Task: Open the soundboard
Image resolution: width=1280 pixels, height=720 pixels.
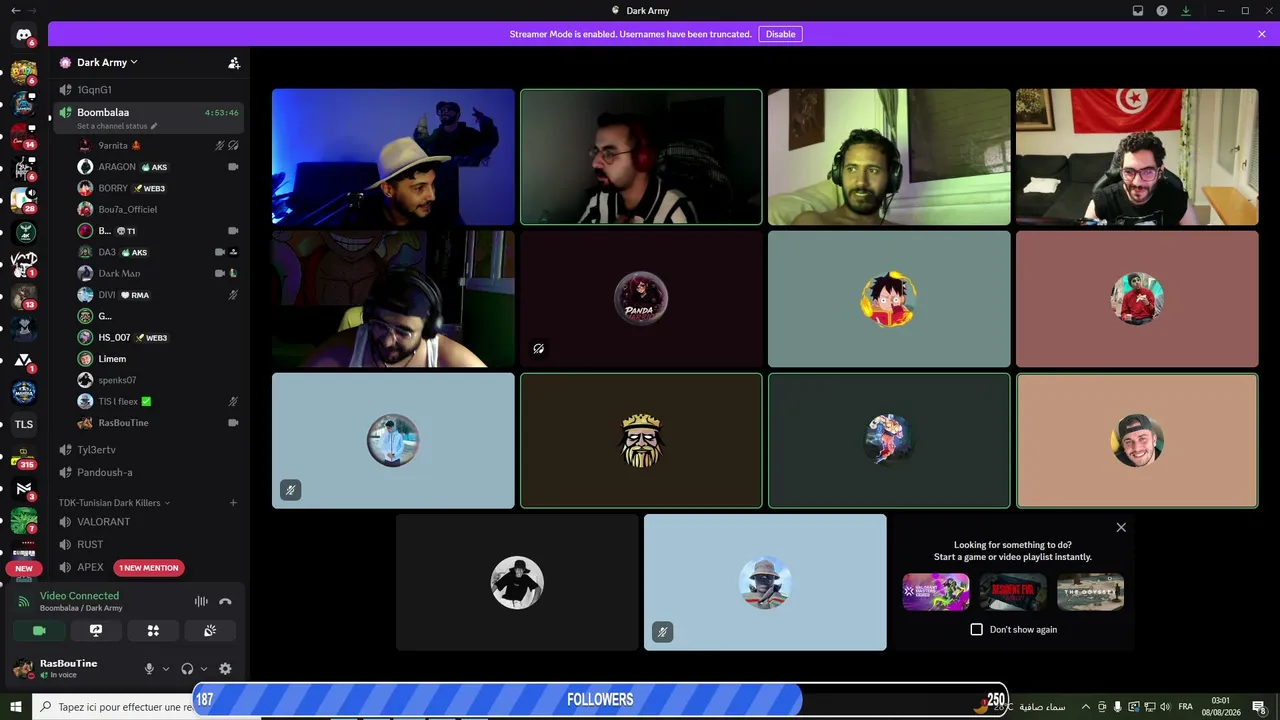Action: tap(210, 631)
